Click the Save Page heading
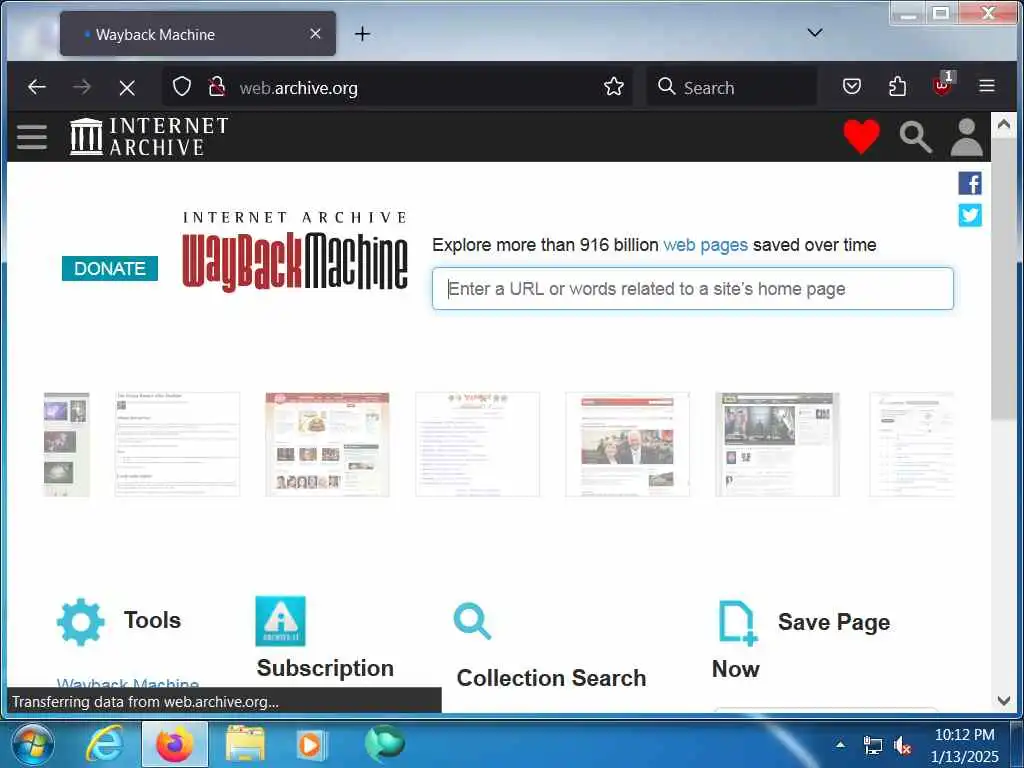Screen dimensions: 1024x768 point(833,622)
